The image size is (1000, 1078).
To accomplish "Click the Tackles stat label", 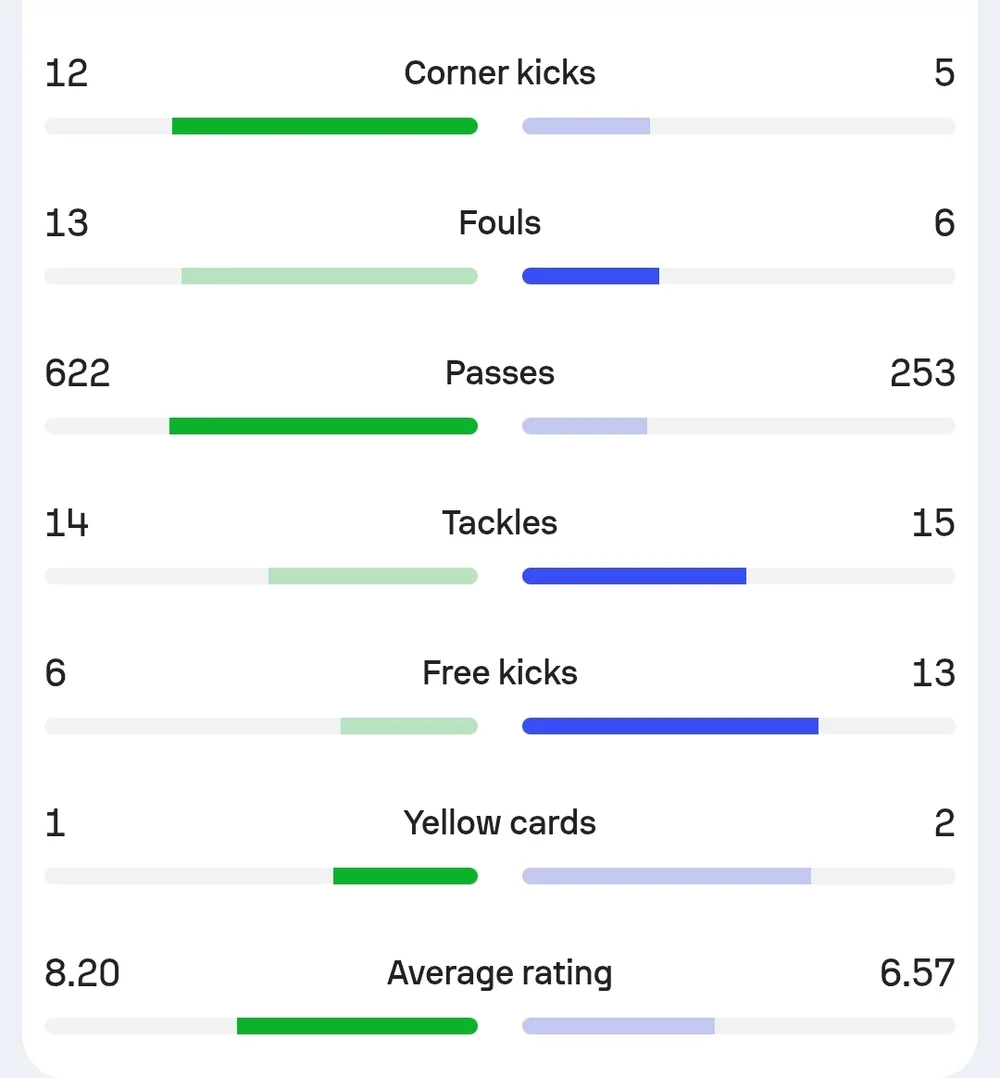I will pyautogui.click(x=500, y=522).
